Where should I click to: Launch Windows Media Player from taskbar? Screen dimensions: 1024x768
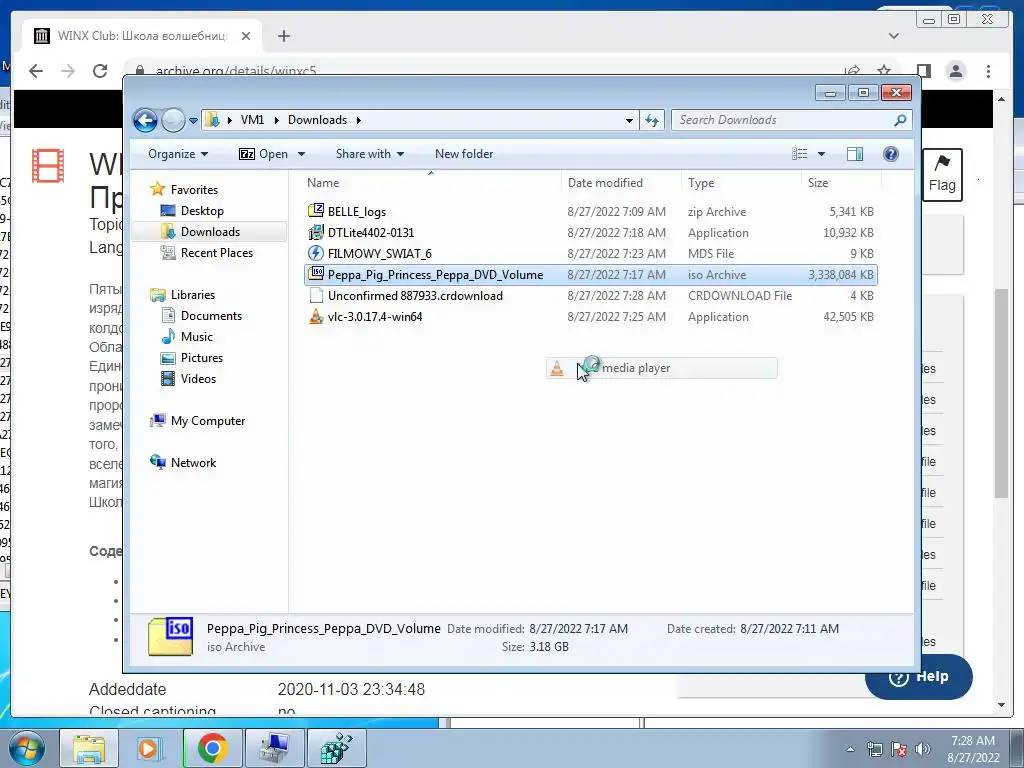point(149,748)
